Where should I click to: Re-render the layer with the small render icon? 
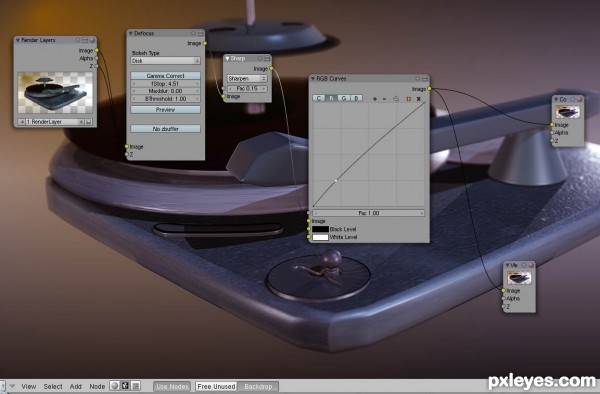pyautogui.click(x=88, y=122)
